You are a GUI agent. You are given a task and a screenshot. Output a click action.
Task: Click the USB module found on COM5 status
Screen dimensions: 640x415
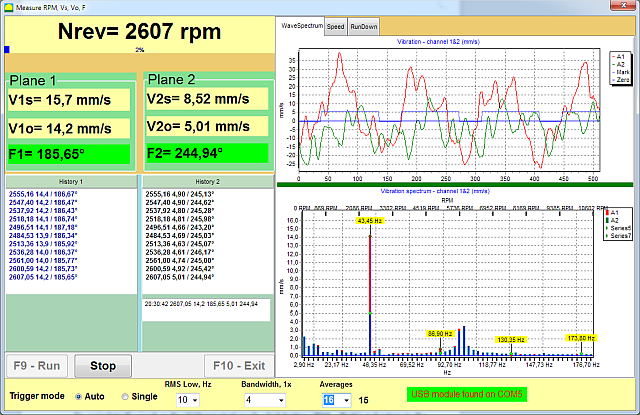pos(467,394)
